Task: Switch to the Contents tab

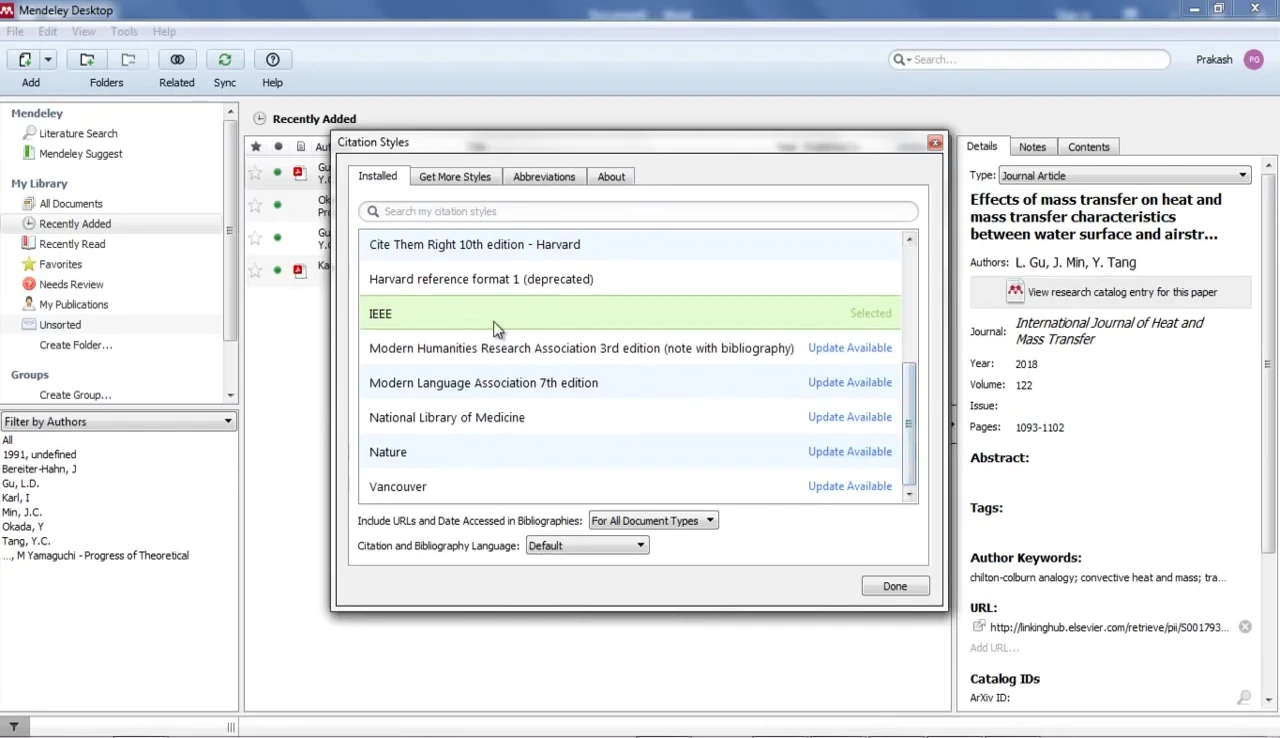Action: tap(1088, 147)
